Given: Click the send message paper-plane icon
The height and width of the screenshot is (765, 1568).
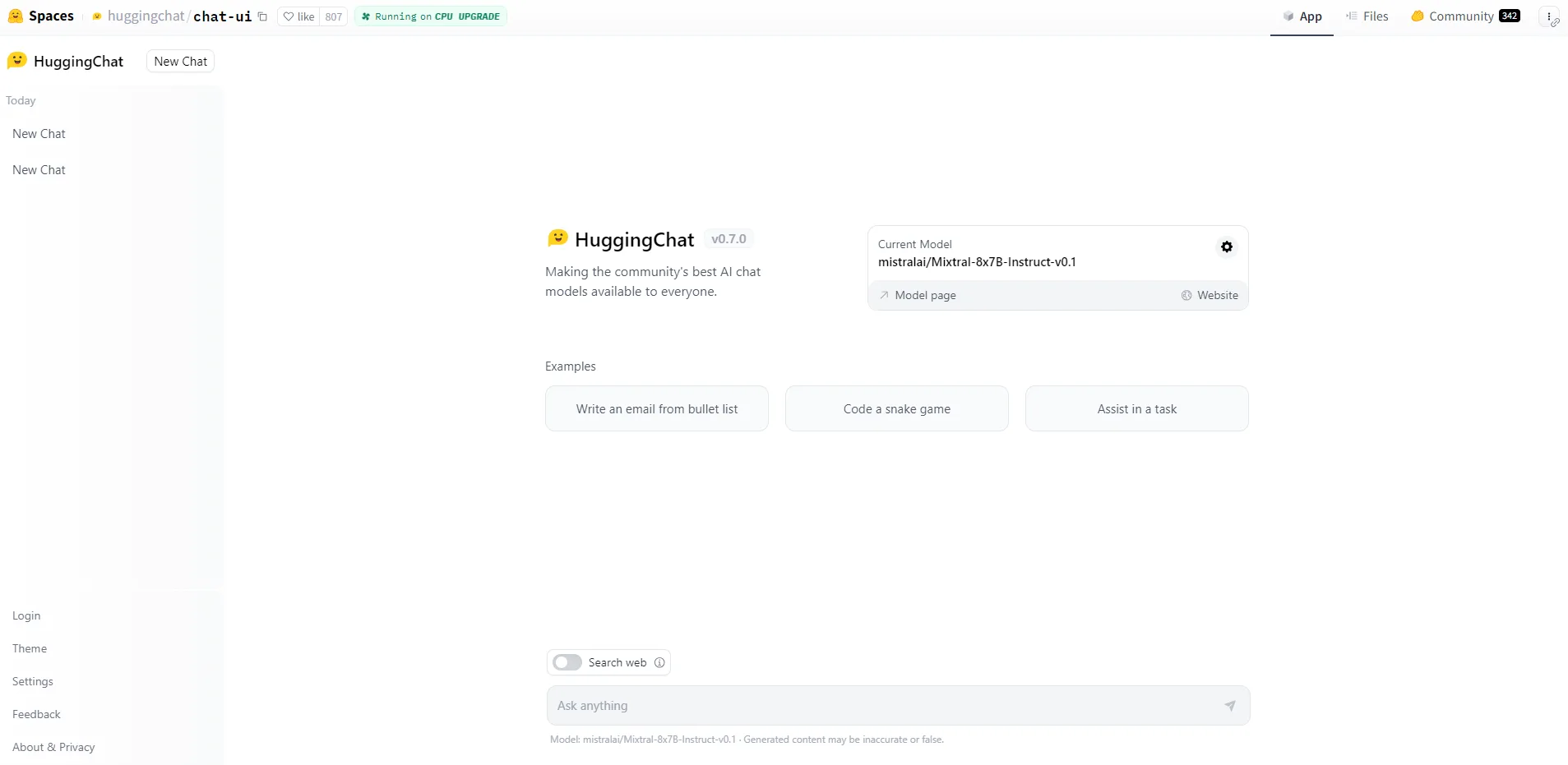Looking at the screenshot, I should (x=1230, y=706).
